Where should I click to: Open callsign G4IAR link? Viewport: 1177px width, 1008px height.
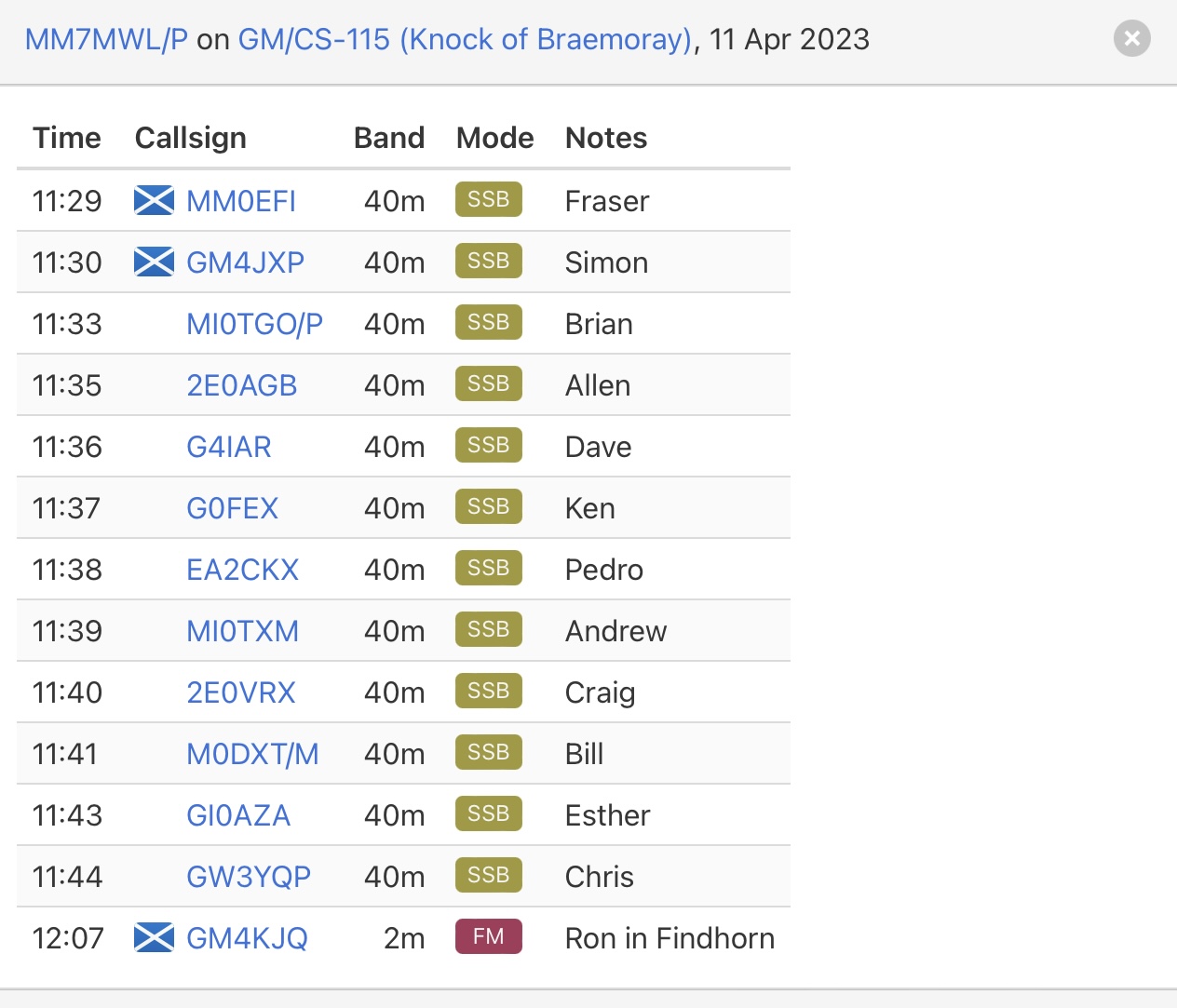[x=229, y=447]
